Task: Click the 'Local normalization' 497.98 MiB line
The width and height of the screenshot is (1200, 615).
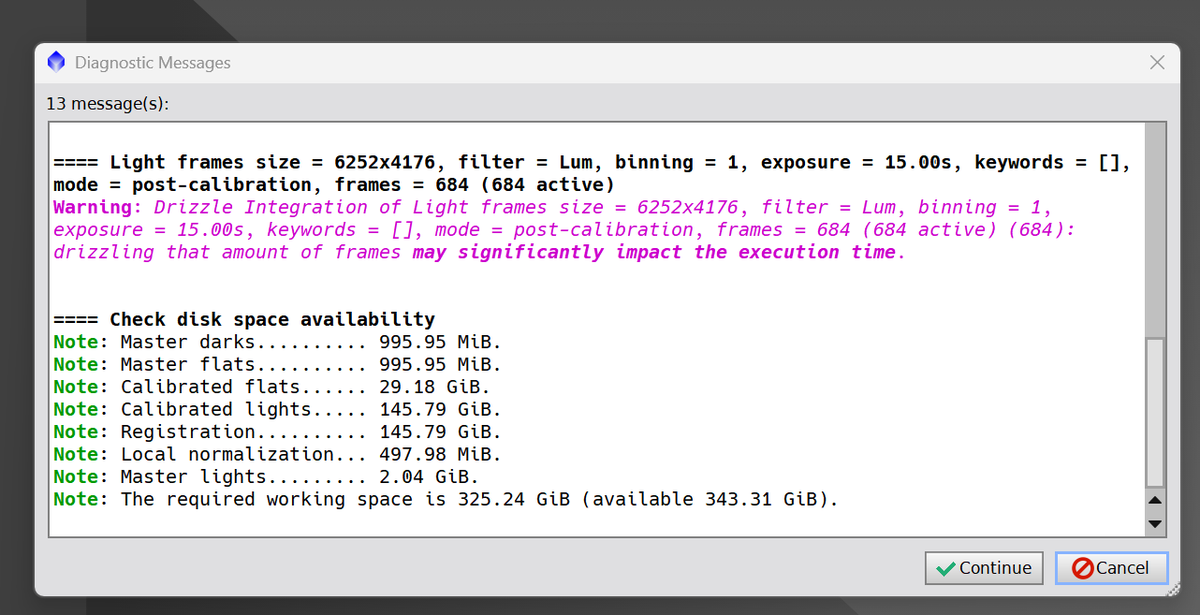Action: (277, 454)
